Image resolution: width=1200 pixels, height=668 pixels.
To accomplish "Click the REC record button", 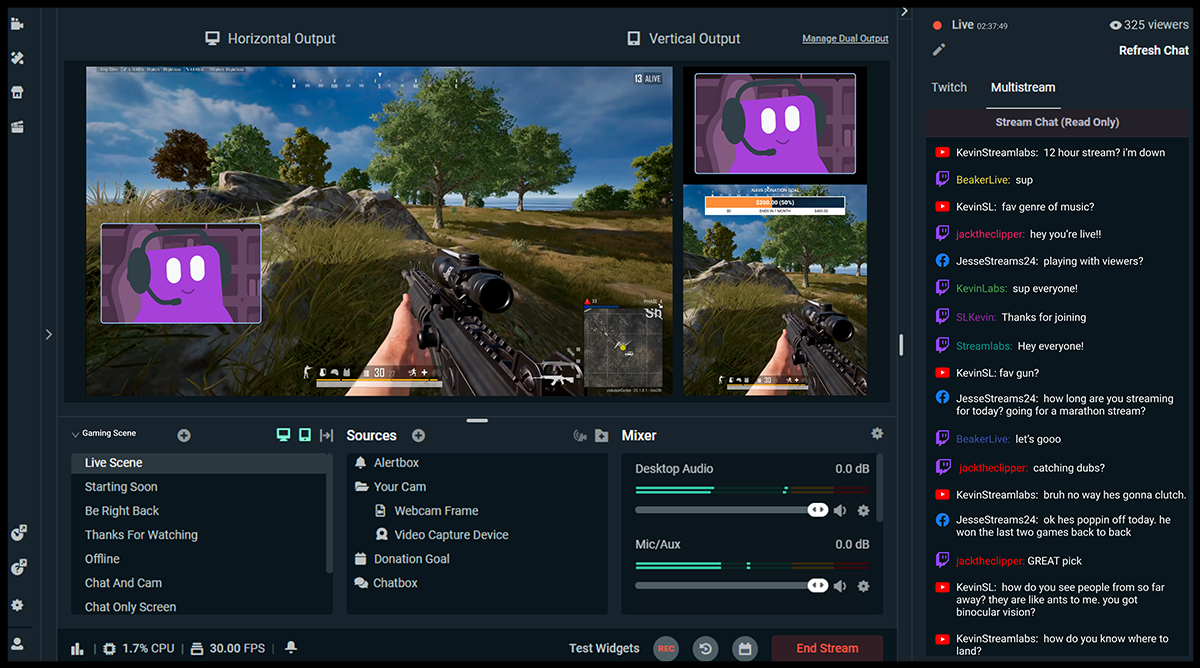I will coord(666,649).
